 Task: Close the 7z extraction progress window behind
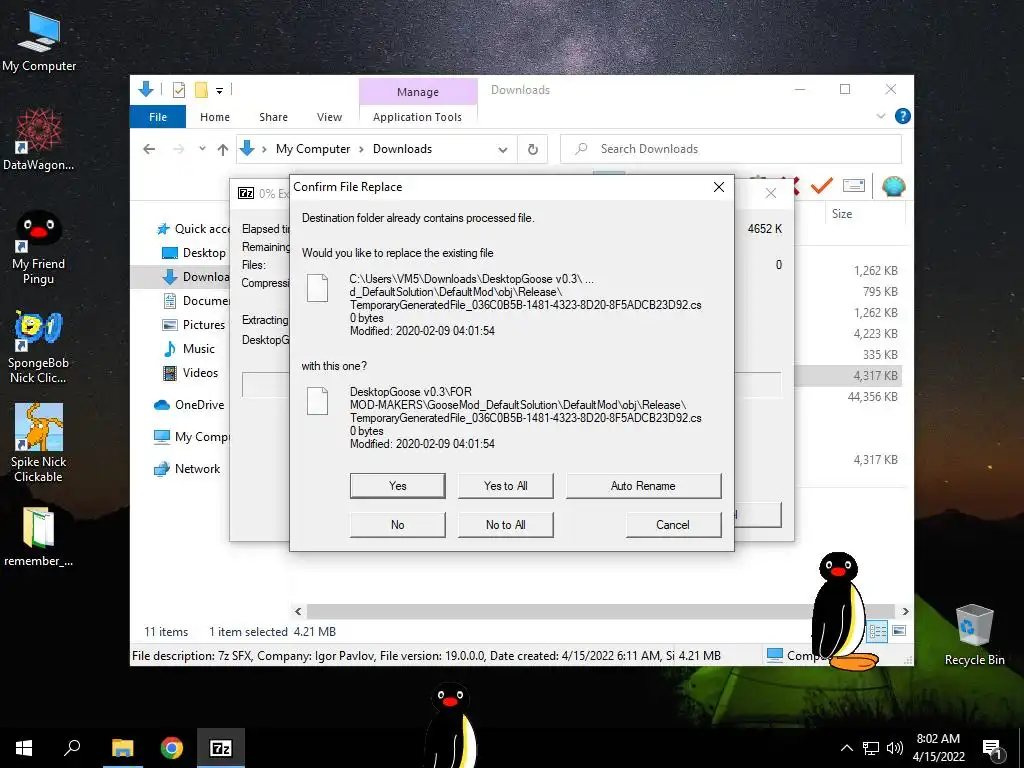(x=771, y=193)
